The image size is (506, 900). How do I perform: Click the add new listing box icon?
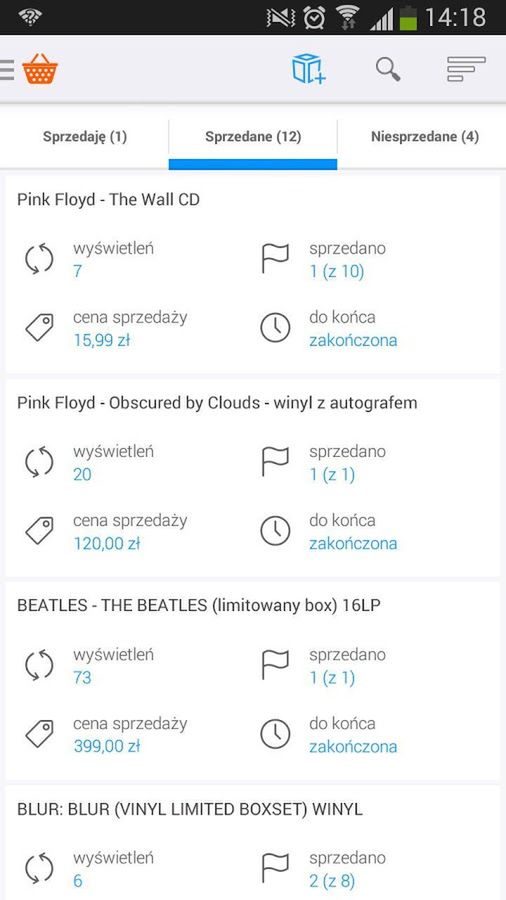coord(309,69)
